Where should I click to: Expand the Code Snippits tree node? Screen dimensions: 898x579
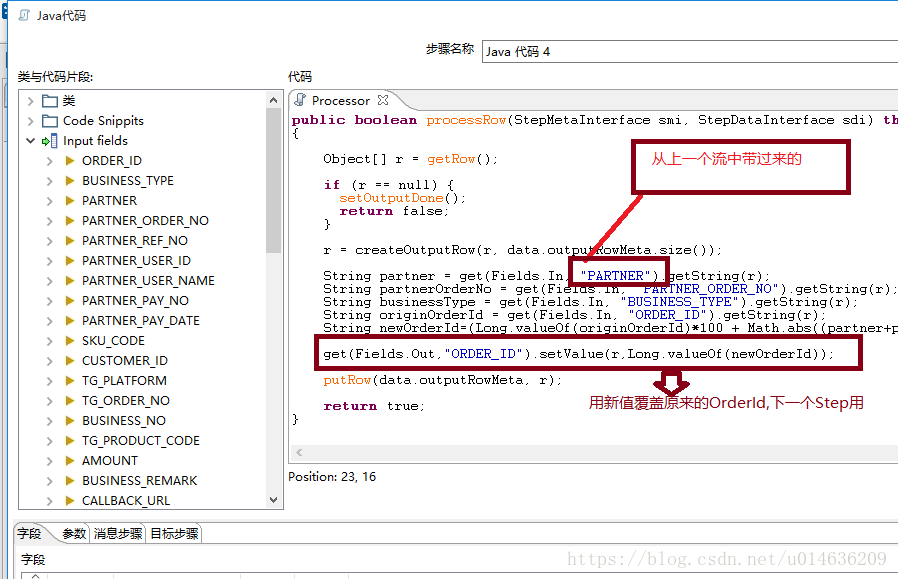pos(30,121)
